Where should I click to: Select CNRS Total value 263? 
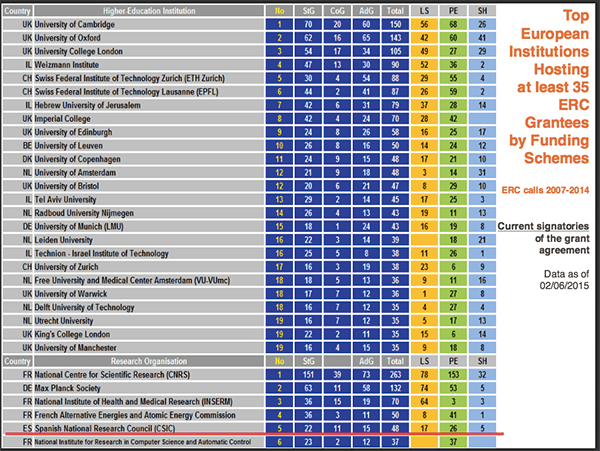(395, 374)
